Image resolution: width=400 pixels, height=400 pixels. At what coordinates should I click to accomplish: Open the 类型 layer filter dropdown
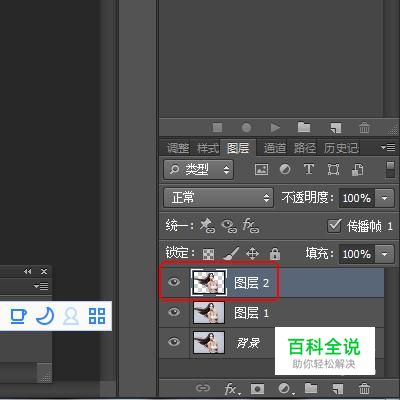(198, 170)
